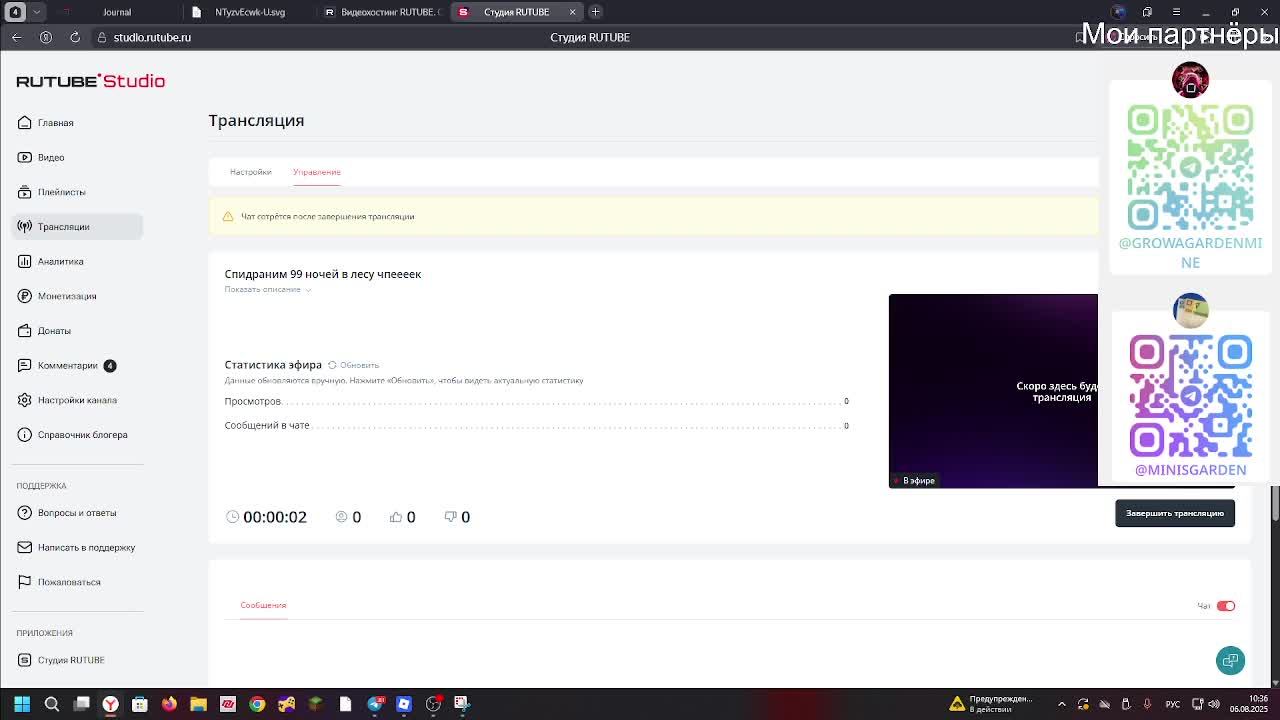1280x720 pixels.
Task: Click the comments badge showing 4
Action: [110, 365]
